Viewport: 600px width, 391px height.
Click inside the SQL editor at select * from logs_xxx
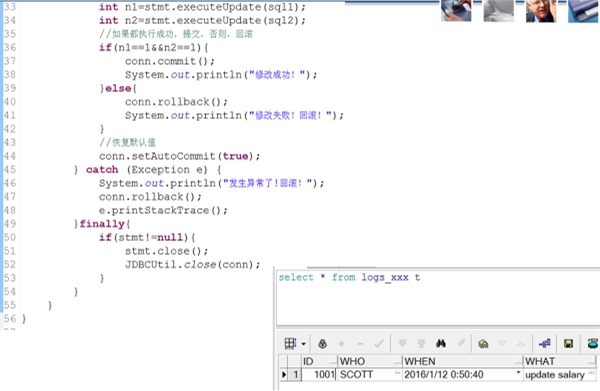click(x=349, y=277)
